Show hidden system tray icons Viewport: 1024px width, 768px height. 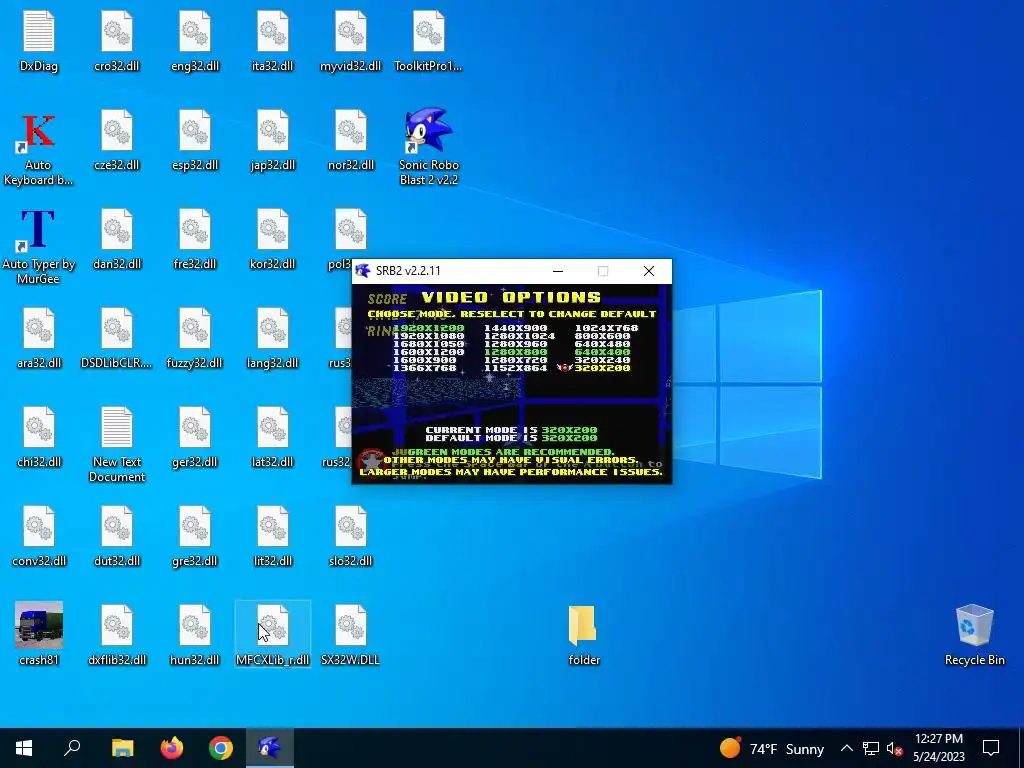846,748
